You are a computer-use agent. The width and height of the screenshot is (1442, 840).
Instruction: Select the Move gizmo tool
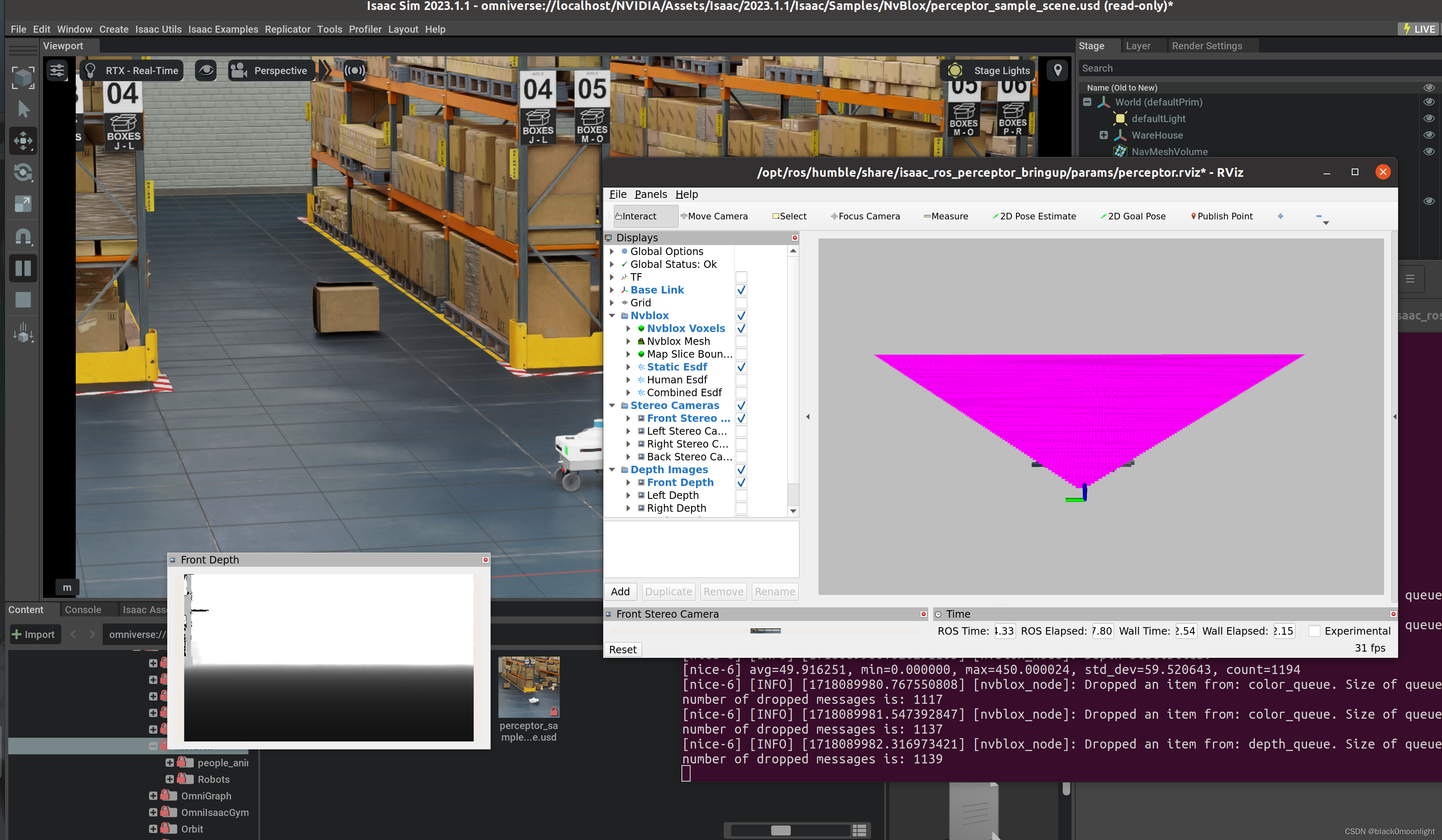pos(23,141)
